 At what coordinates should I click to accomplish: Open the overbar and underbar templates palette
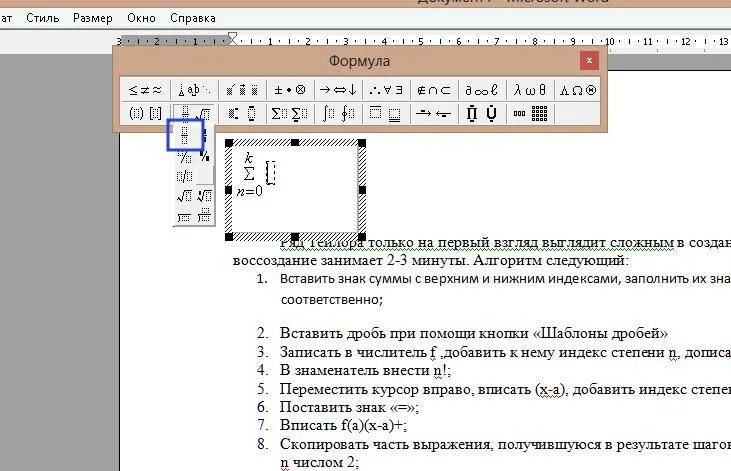386,113
